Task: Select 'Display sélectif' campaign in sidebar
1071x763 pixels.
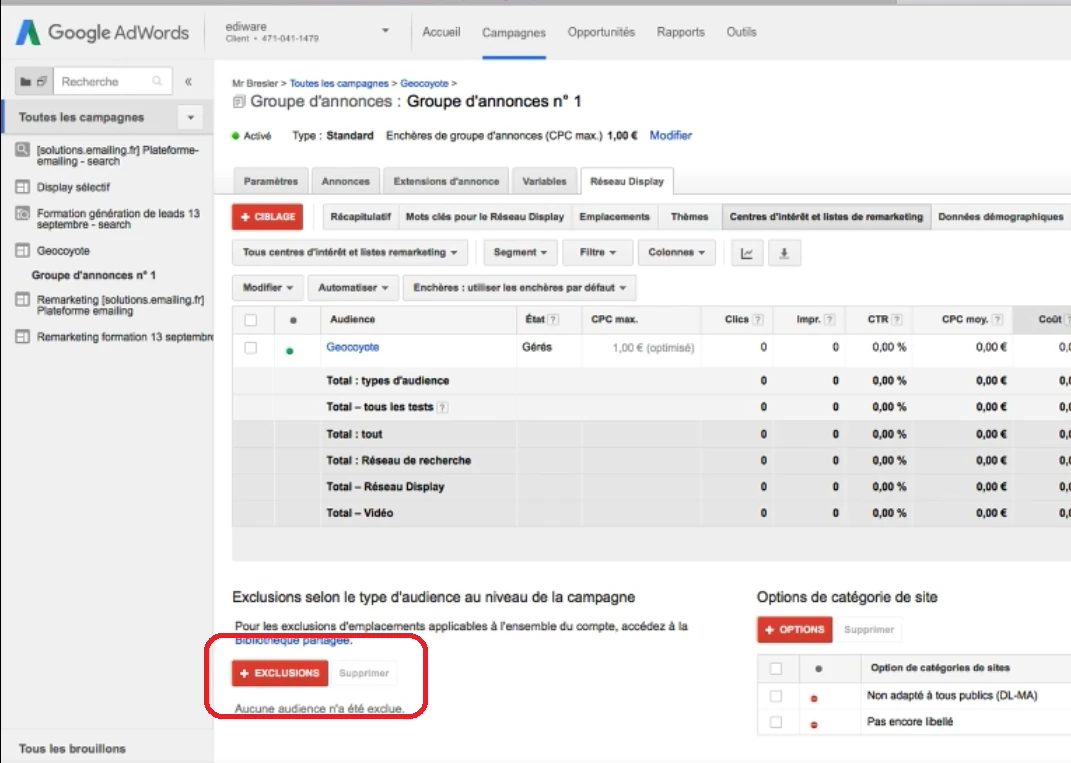Action: tap(73, 187)
